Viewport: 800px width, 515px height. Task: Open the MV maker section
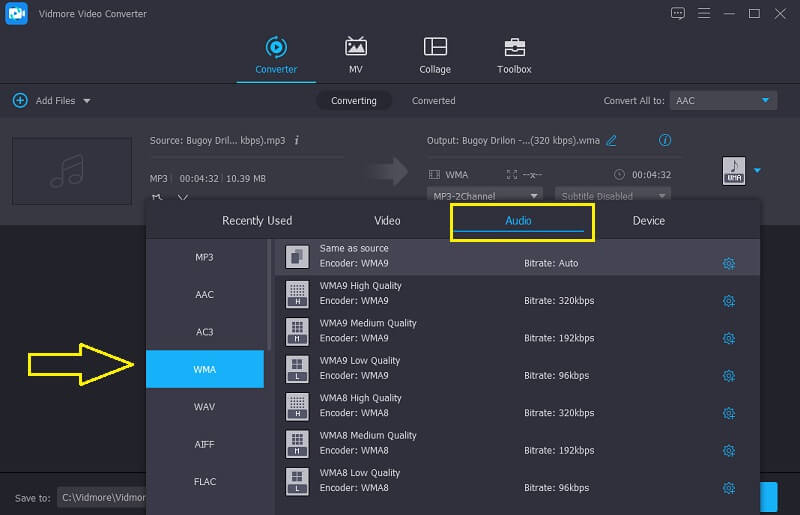coord(355,48)
